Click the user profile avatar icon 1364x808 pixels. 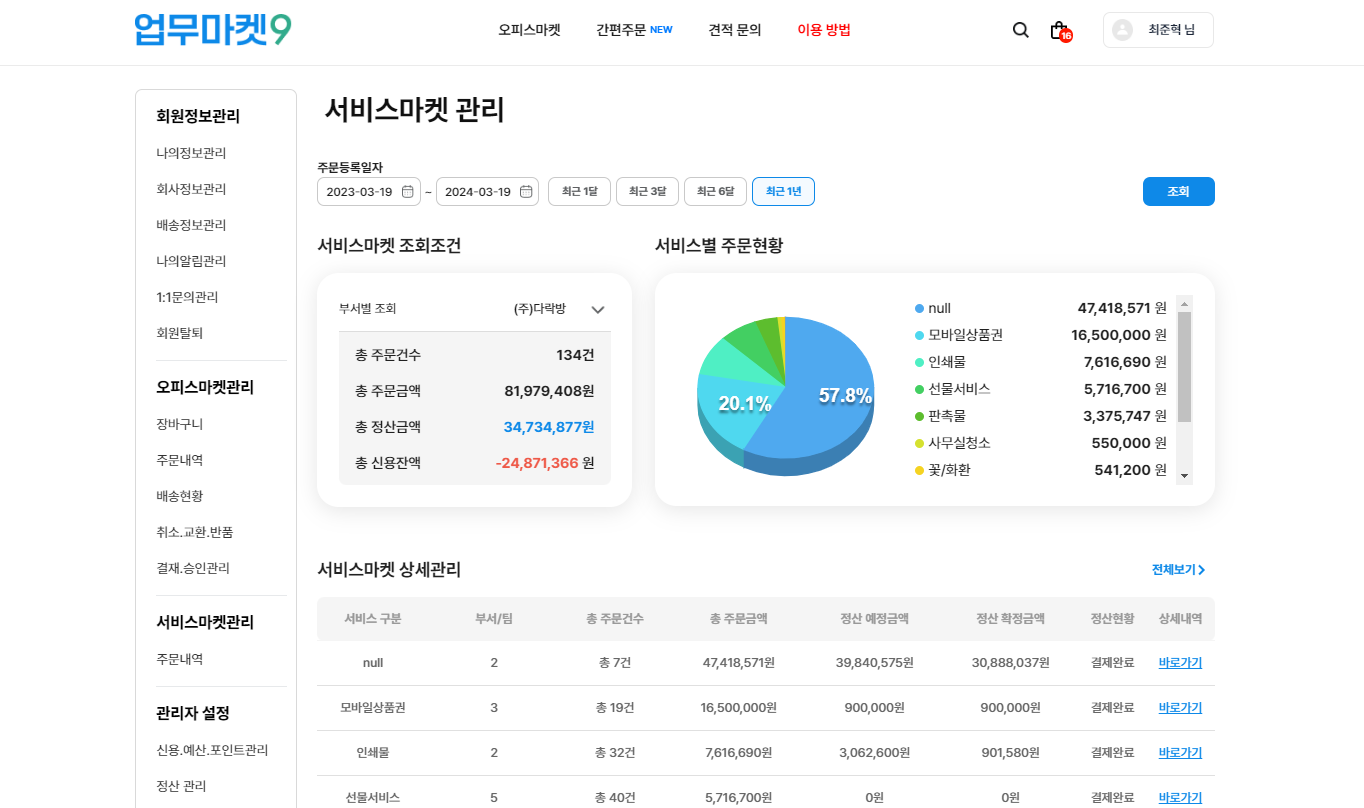1122,30
